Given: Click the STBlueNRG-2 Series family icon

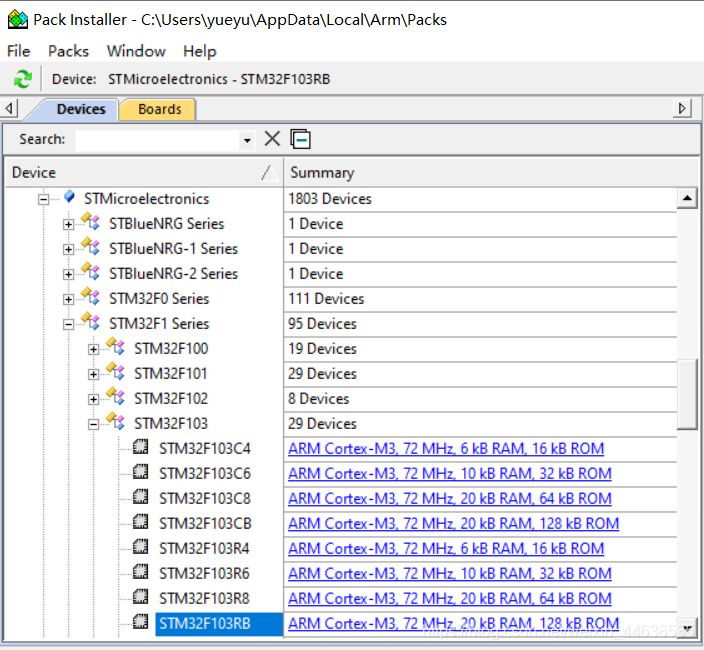Looking at the screenshot, I should click(91, 272).
